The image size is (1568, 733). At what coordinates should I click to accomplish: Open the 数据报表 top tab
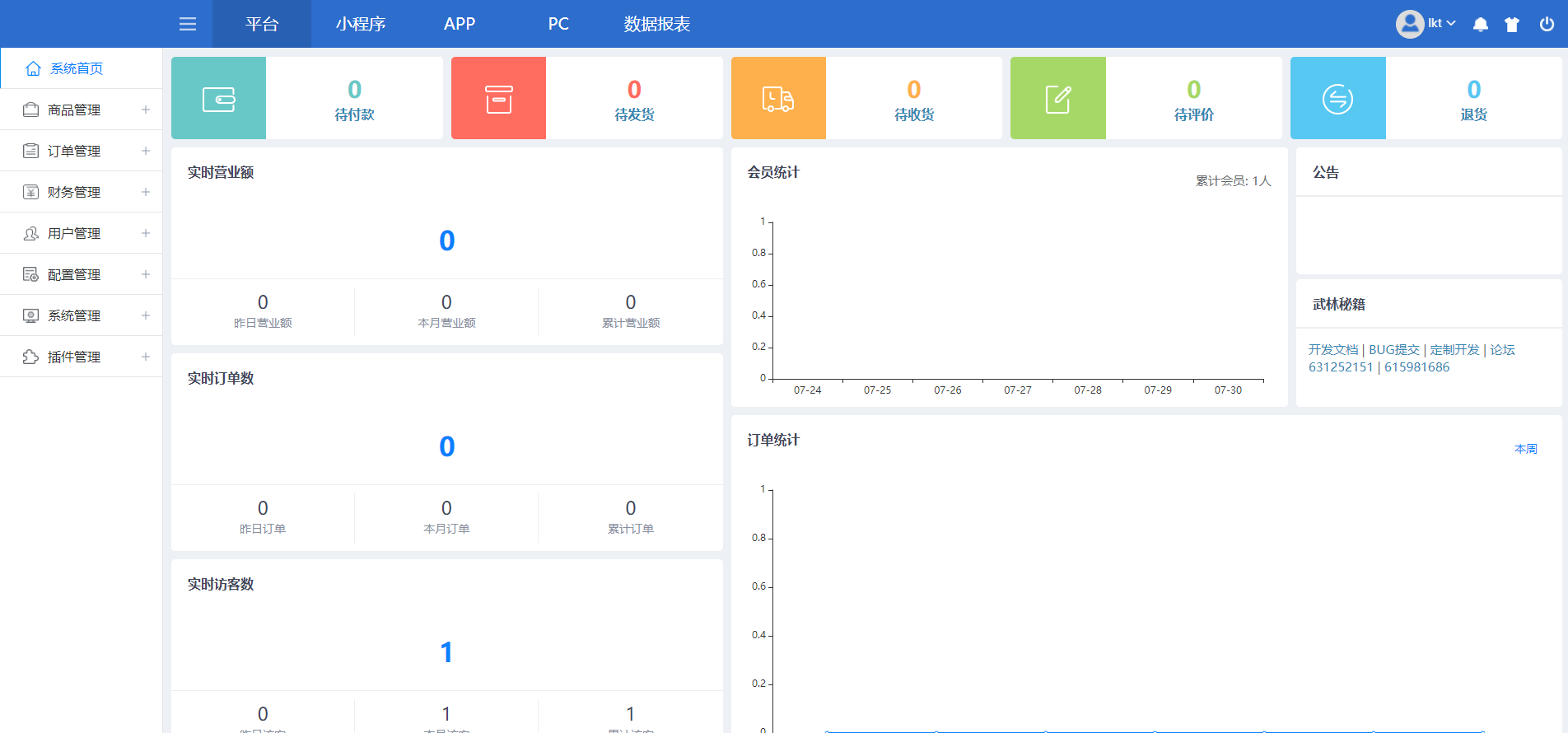(656, 24)
